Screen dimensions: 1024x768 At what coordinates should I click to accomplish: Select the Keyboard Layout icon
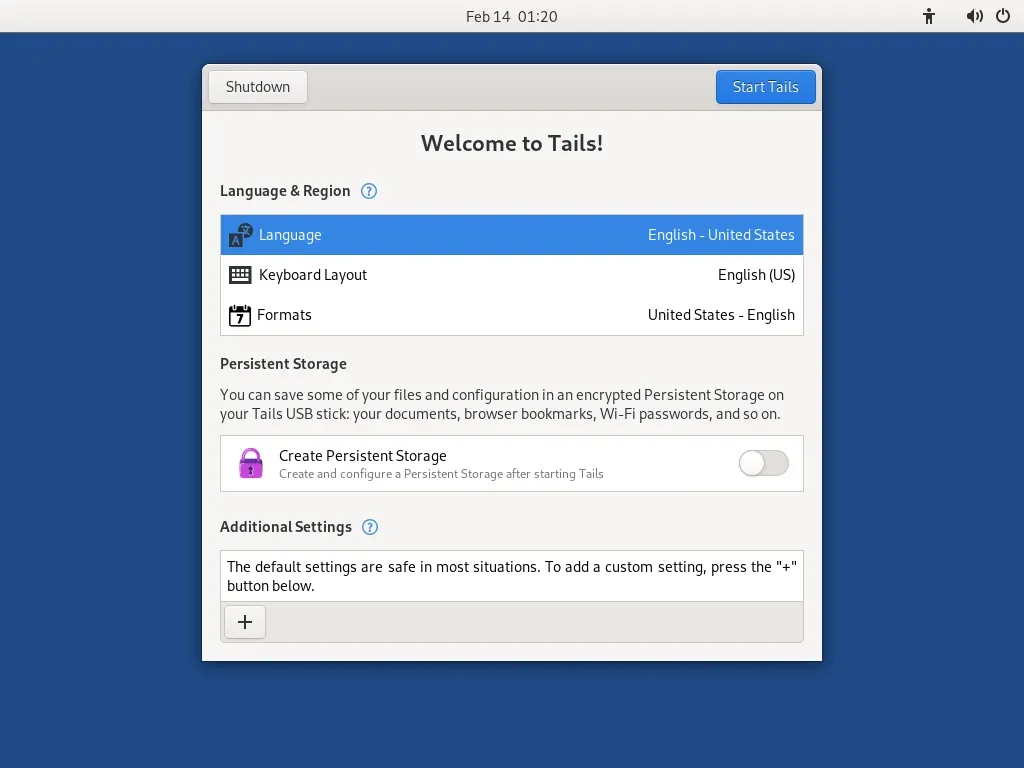[239, 274]
